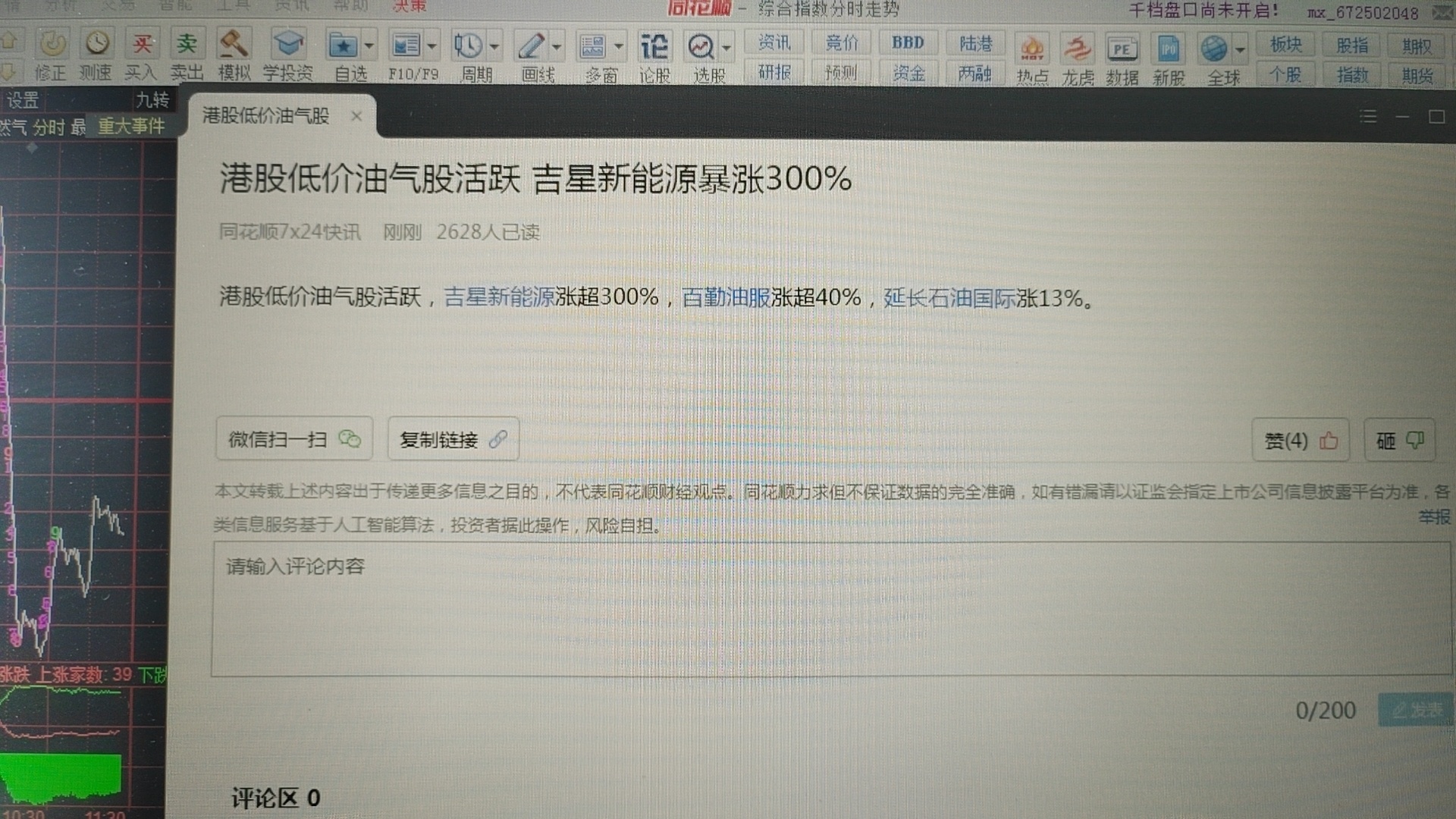This screenshot has width=1456, height=819.
Task: Click the 新股 IPO icon
Action: (x=1168, y=50)
